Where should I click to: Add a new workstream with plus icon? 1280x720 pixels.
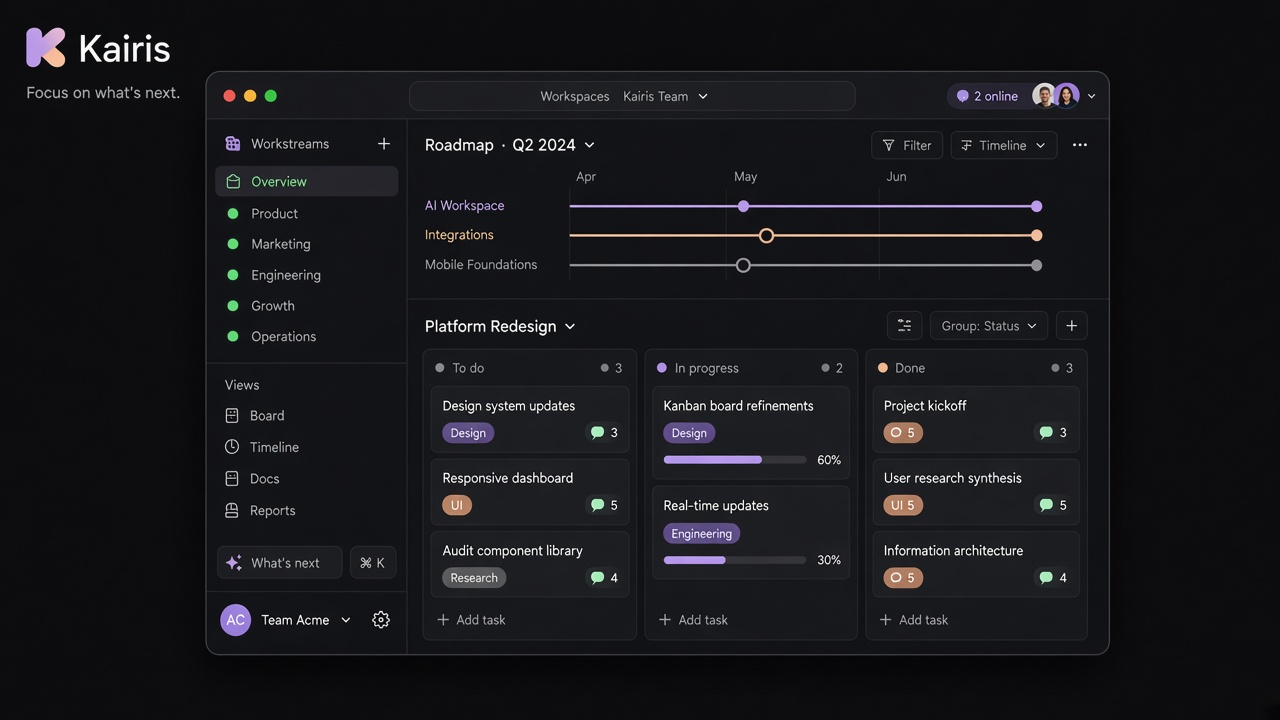(x=384, y=144)
